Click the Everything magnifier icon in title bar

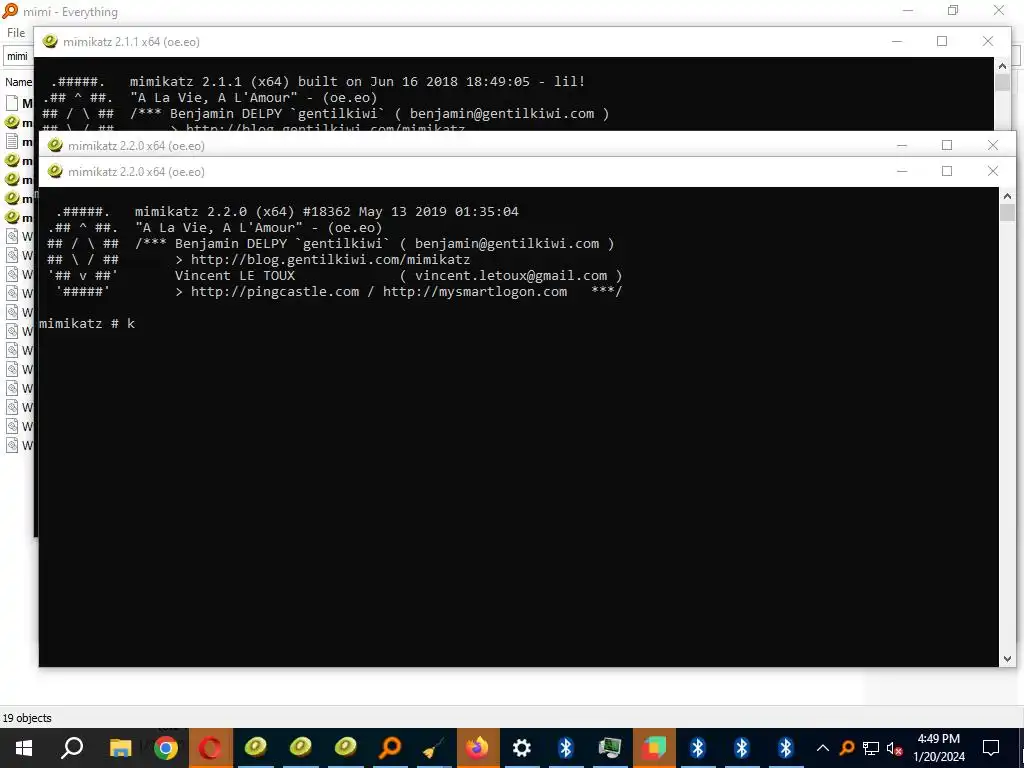[10, 11]
